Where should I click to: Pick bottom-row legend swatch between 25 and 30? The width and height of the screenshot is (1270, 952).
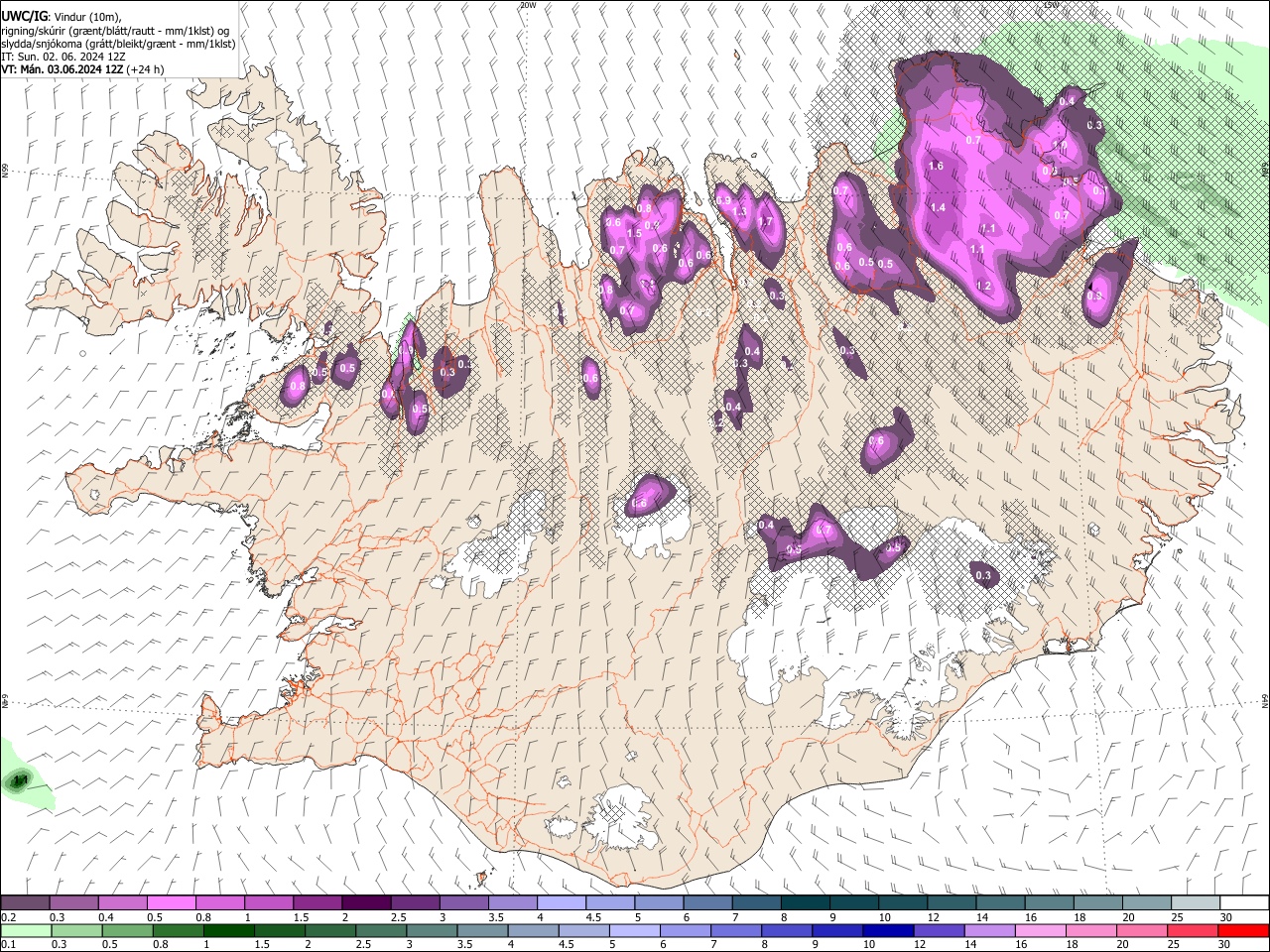pos(1192,930)
